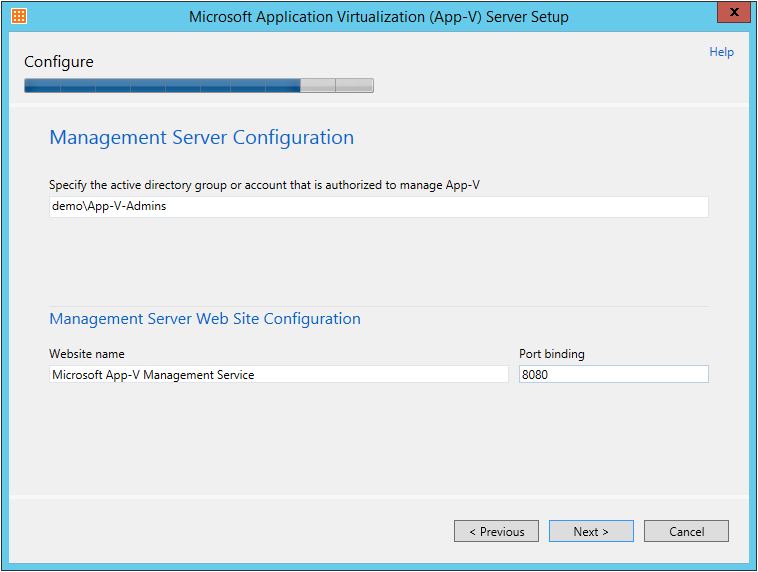Click the 'Specify the active directory group' instruction text
The width and height of the screenshot is (758, 572).
click(264, 185)
